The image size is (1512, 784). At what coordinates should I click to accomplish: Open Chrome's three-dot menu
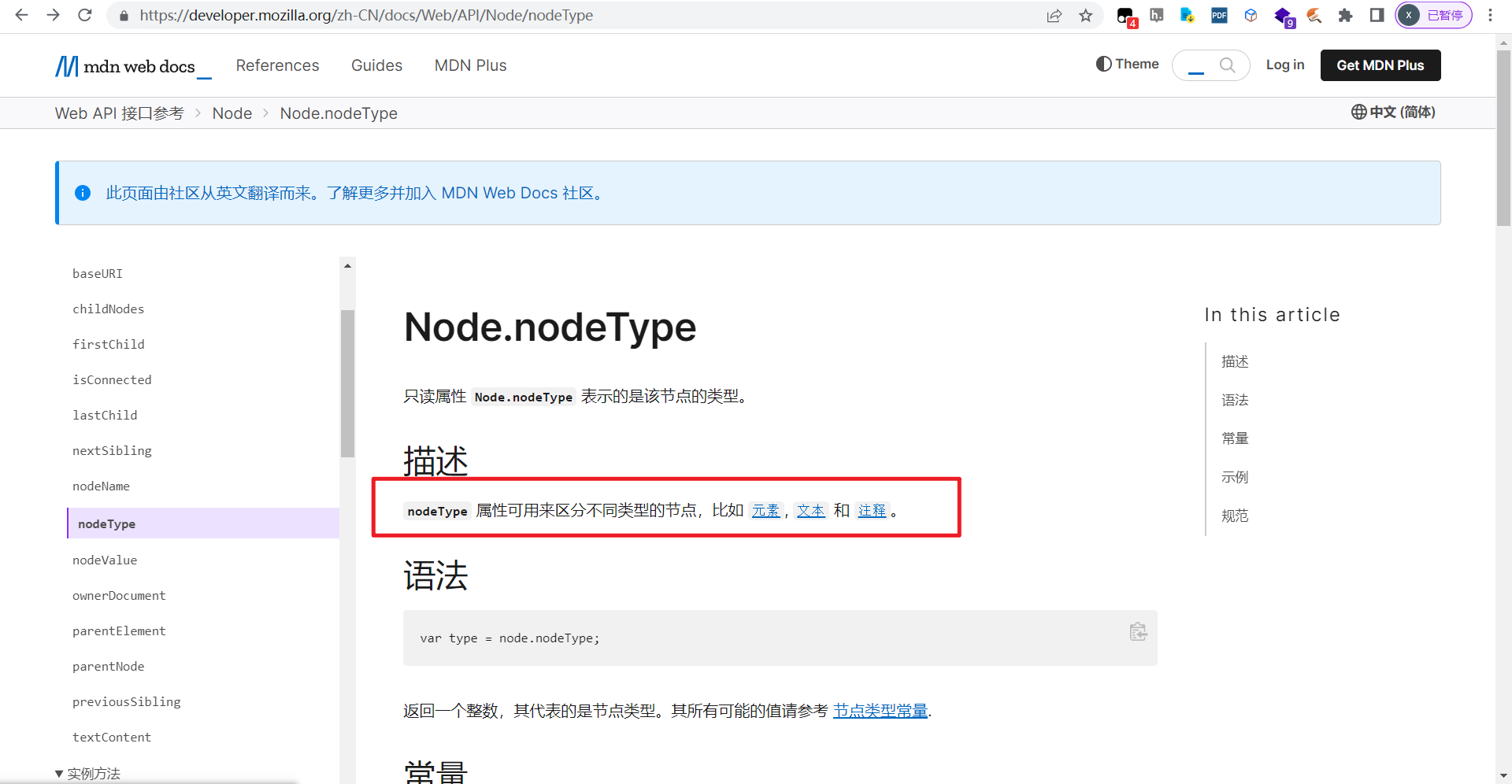pyautogui.click(x=1490, y=15)
